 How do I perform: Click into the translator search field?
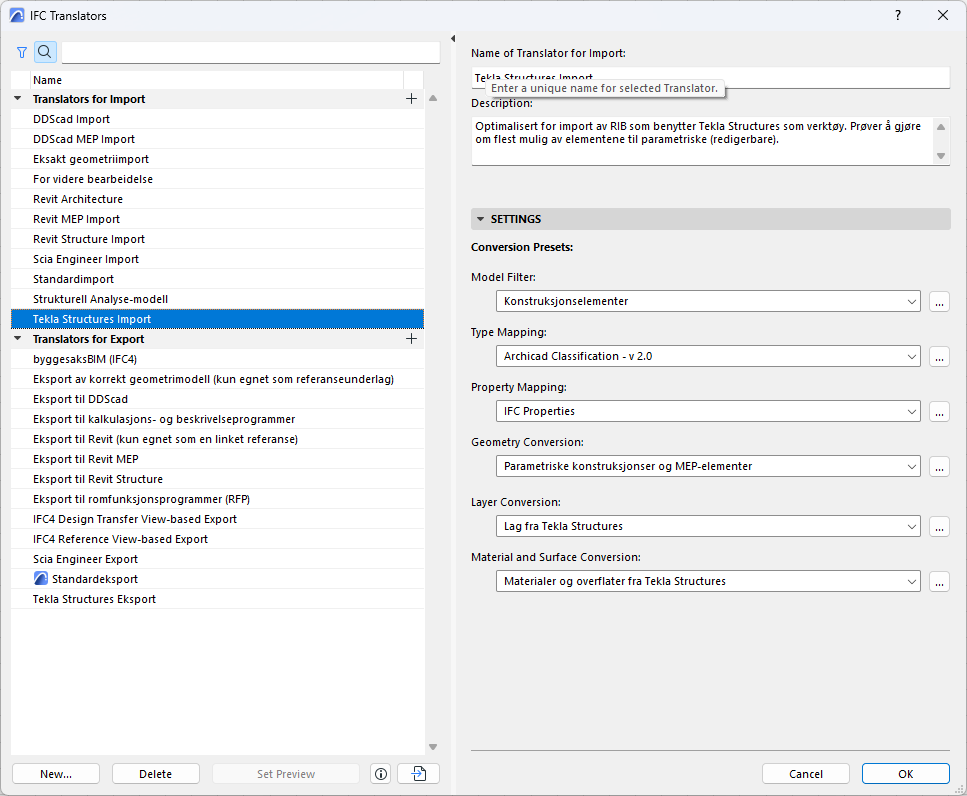tap(250, 53)
